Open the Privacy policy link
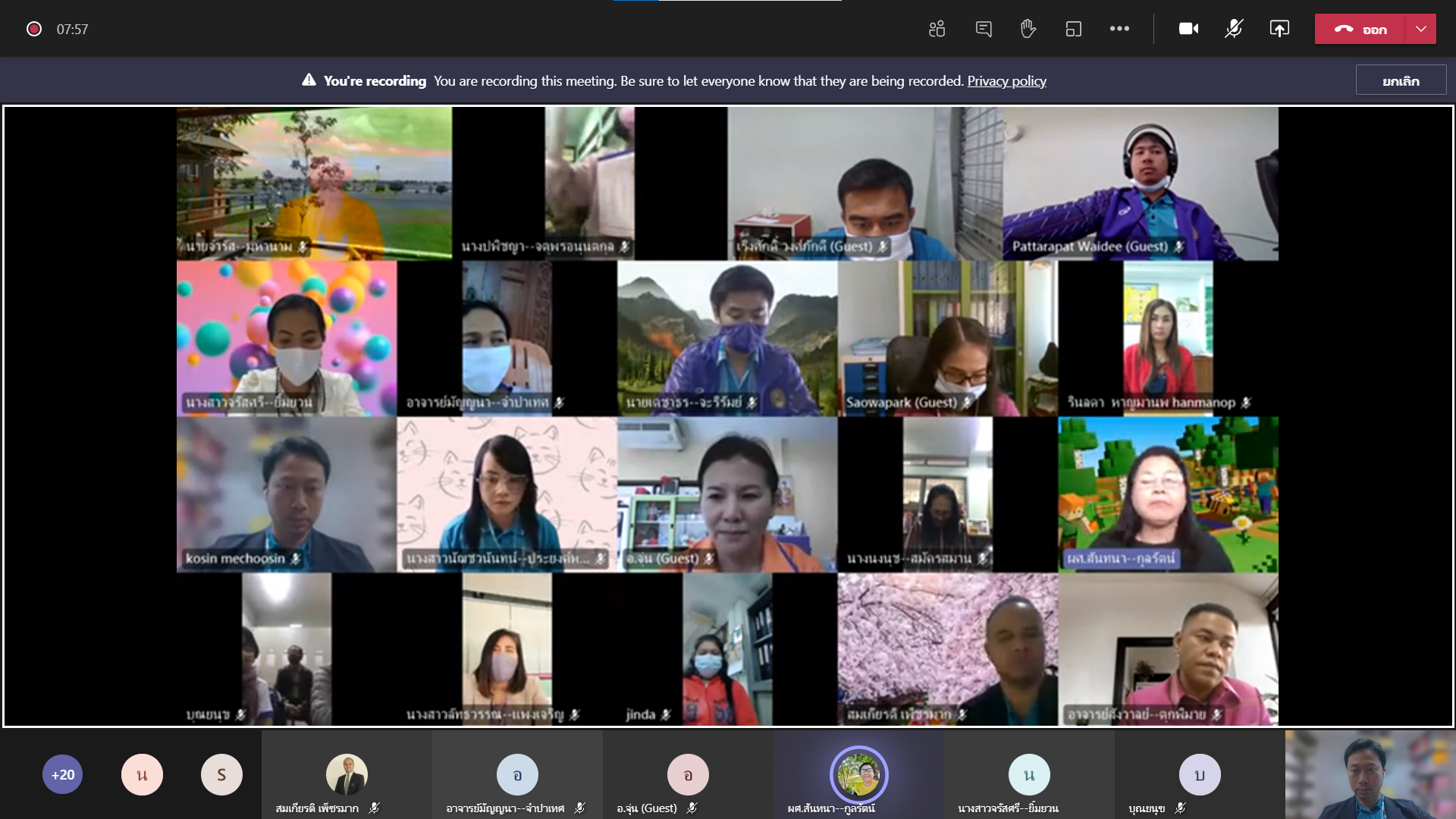This screenshot has height=819, width=1456. coord(1006,80)
